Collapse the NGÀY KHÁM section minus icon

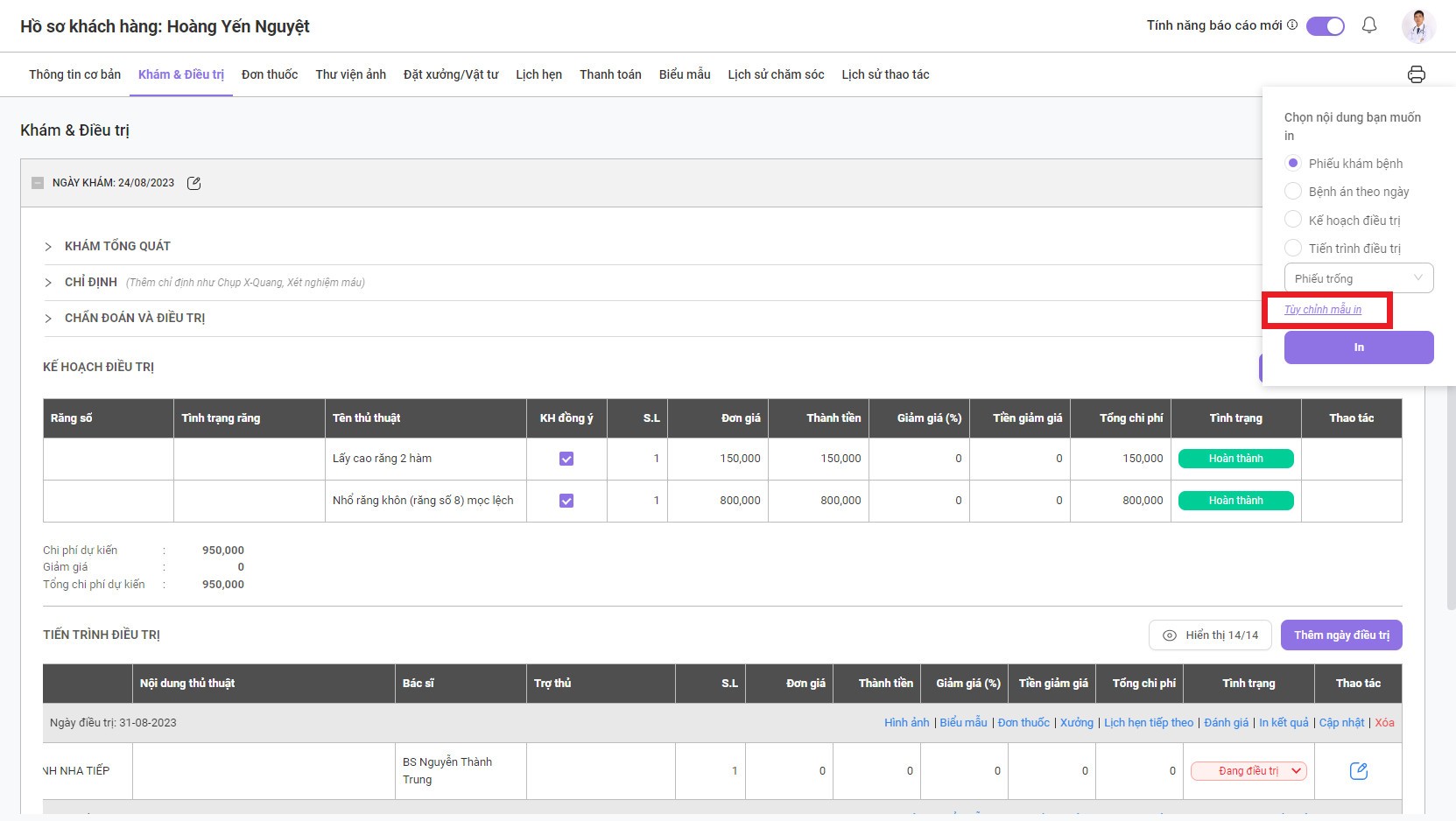37,183
